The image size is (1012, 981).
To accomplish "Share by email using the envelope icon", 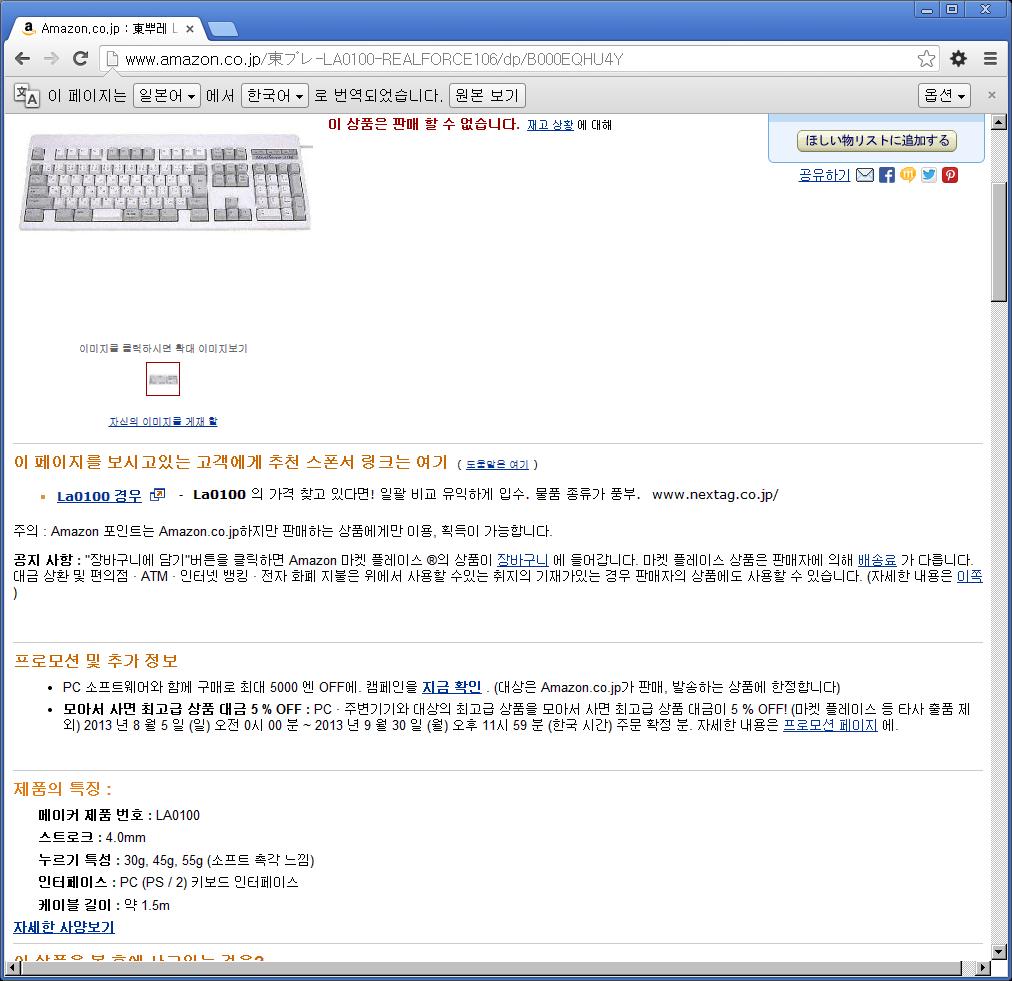I will (x=865, y=175).
